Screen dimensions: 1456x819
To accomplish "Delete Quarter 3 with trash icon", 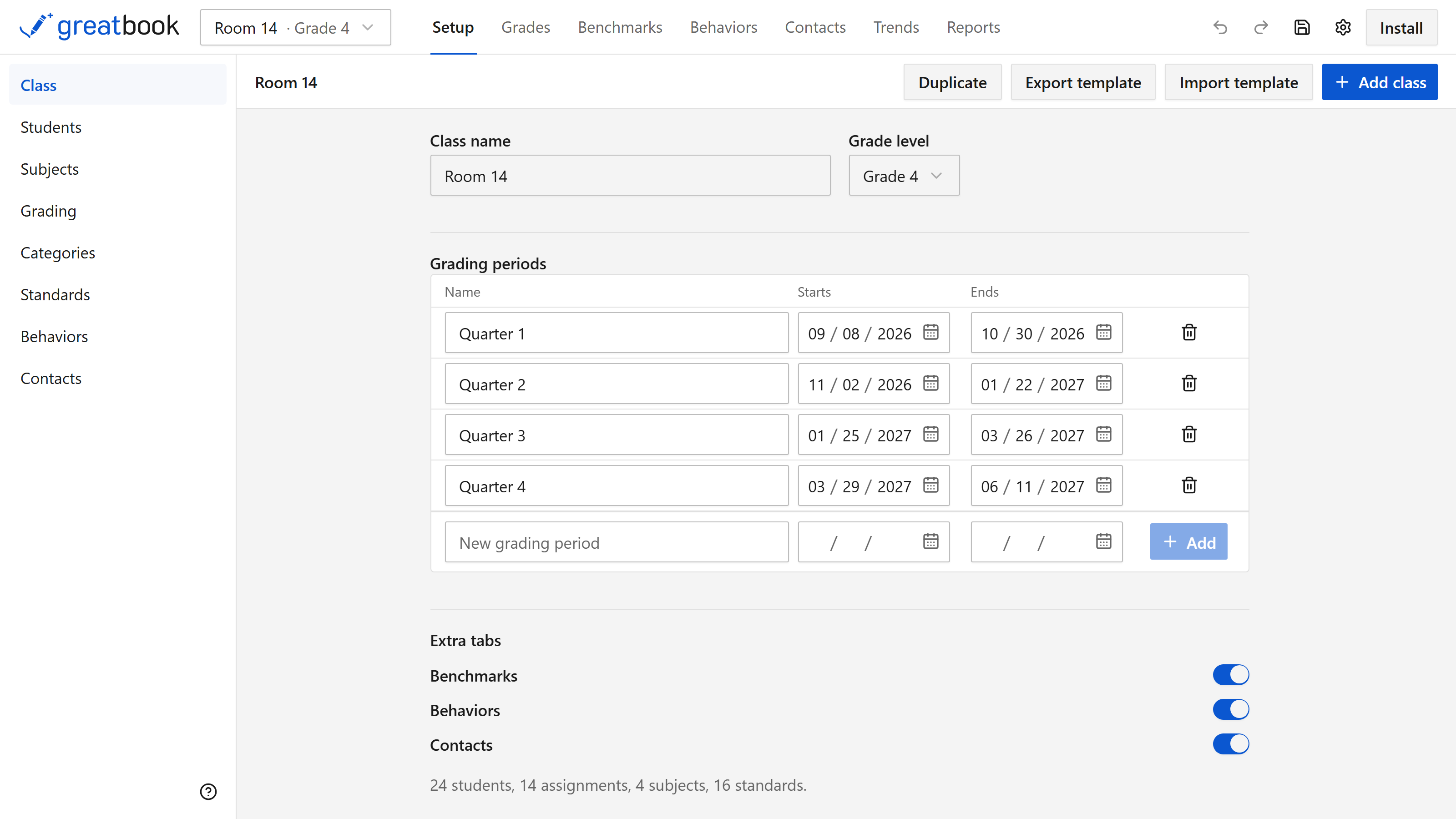I will [1189, 434].
